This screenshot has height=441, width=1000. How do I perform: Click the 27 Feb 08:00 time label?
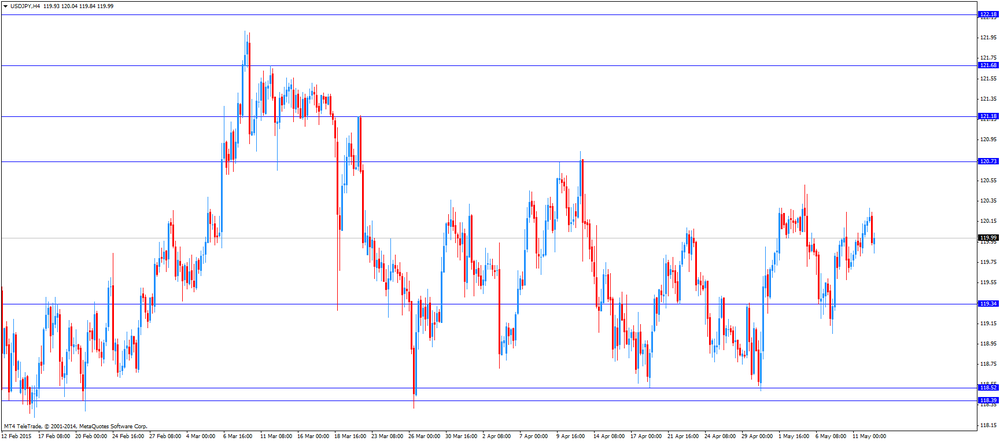[165, 437]
